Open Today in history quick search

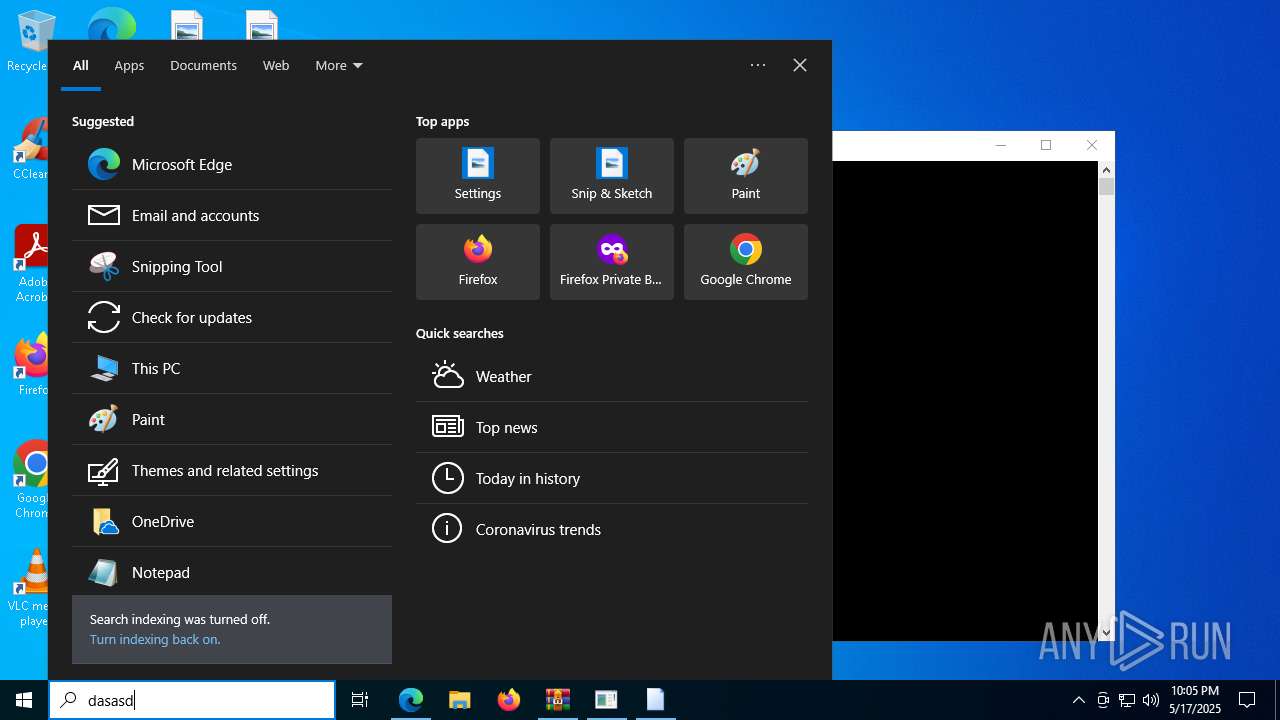pyautogui.click(x=612, y=478)
